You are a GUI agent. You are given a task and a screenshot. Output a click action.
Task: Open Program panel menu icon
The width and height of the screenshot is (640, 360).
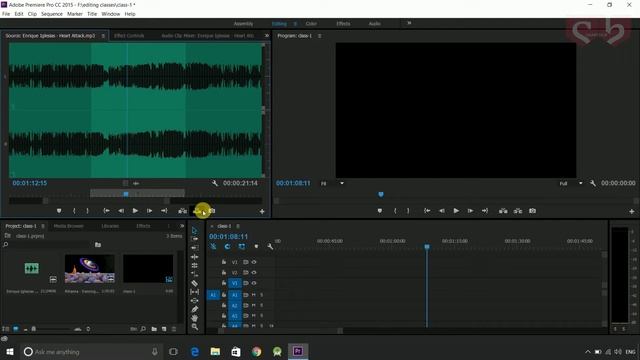coord(319,36)
